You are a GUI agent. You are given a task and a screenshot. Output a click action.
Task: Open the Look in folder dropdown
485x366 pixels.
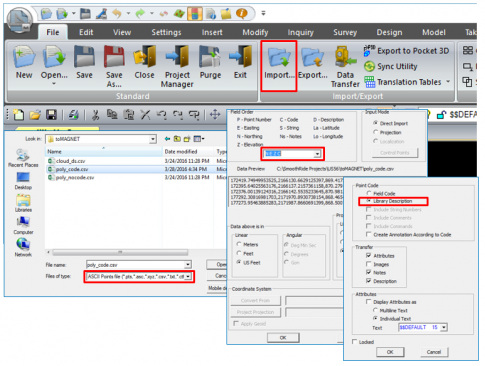(x=153, y=139)
